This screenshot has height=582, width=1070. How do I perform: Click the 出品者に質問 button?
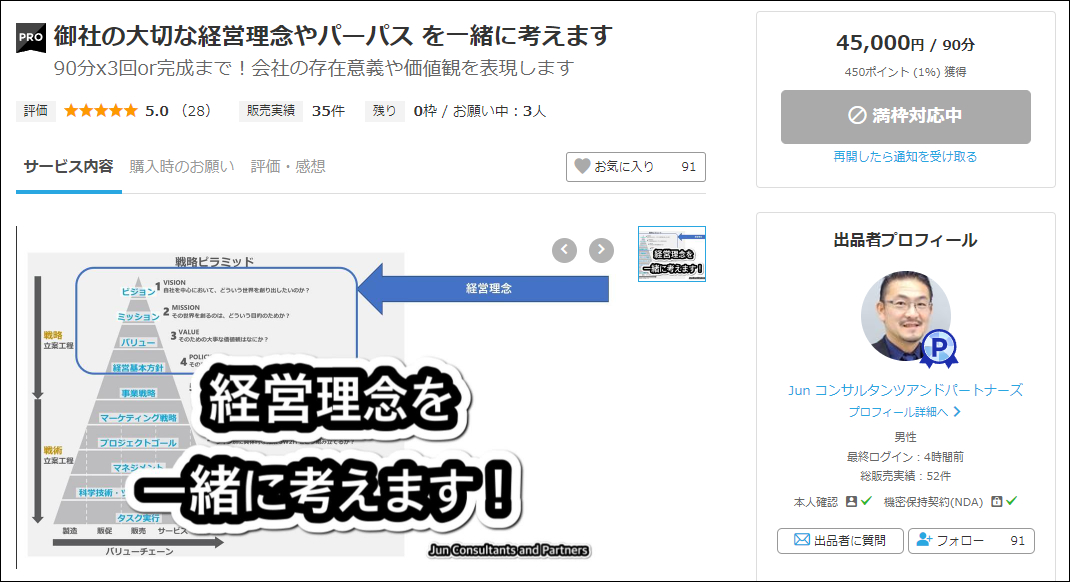[840, 540]
